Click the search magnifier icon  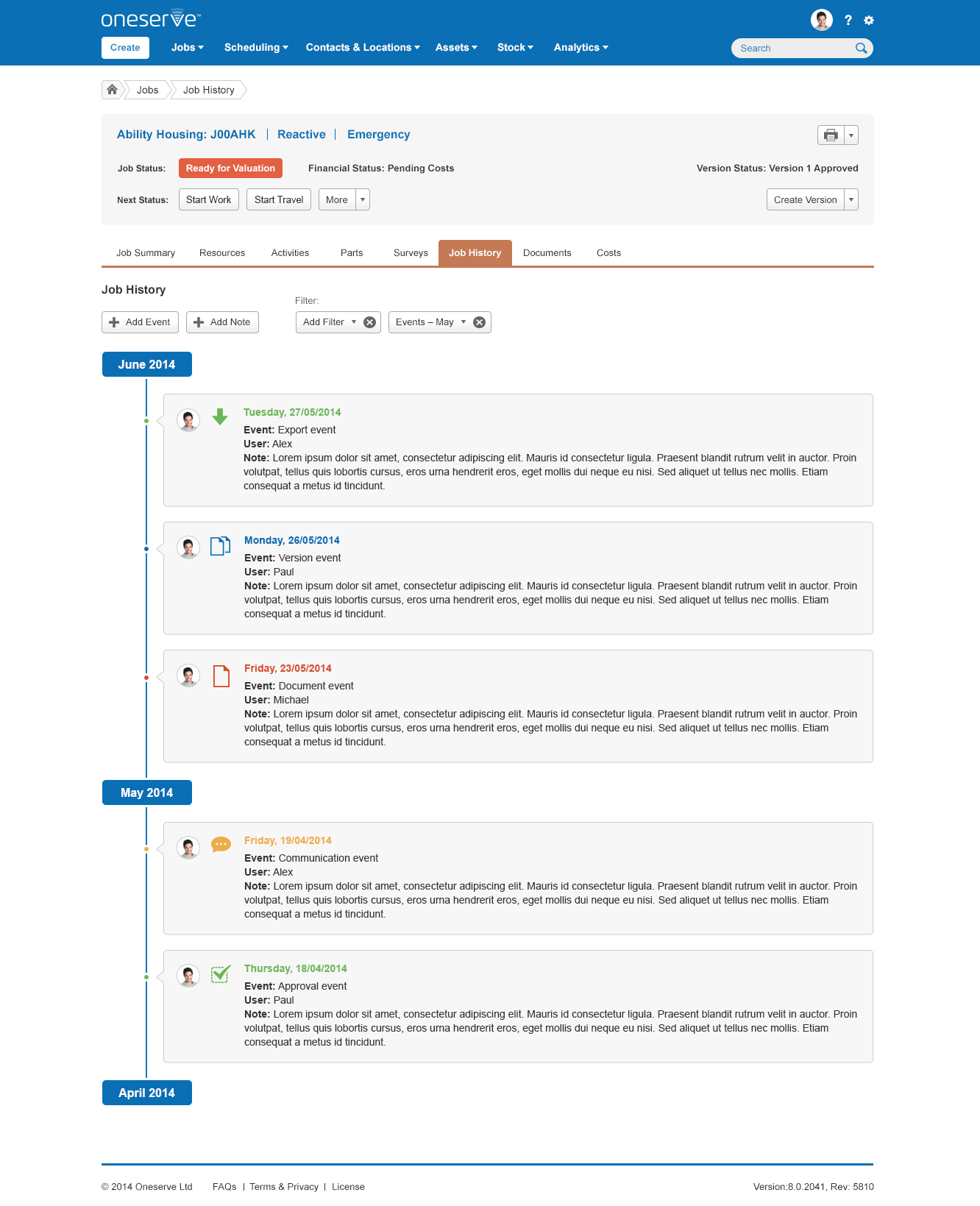click(861, 49)
